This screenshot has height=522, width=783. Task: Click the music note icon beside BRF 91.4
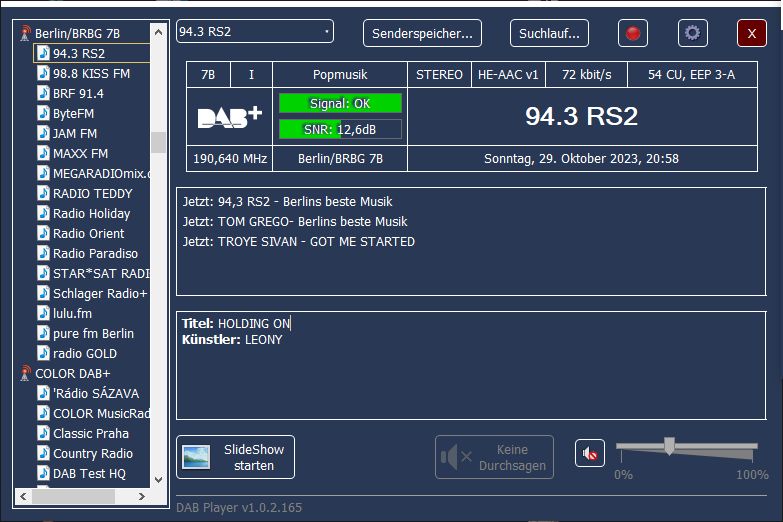tap(43, 93)
